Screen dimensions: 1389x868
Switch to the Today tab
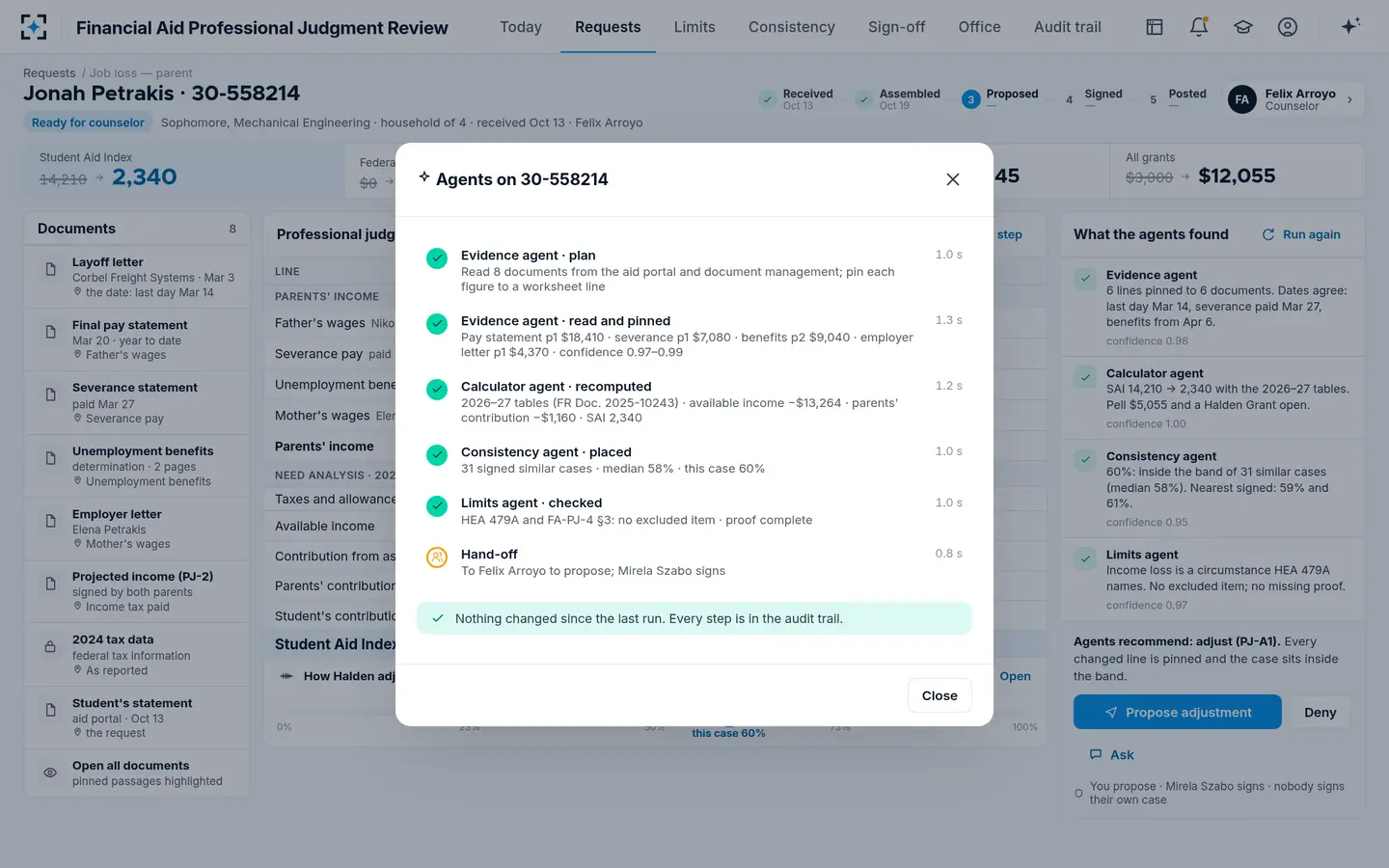click(521, 27)
